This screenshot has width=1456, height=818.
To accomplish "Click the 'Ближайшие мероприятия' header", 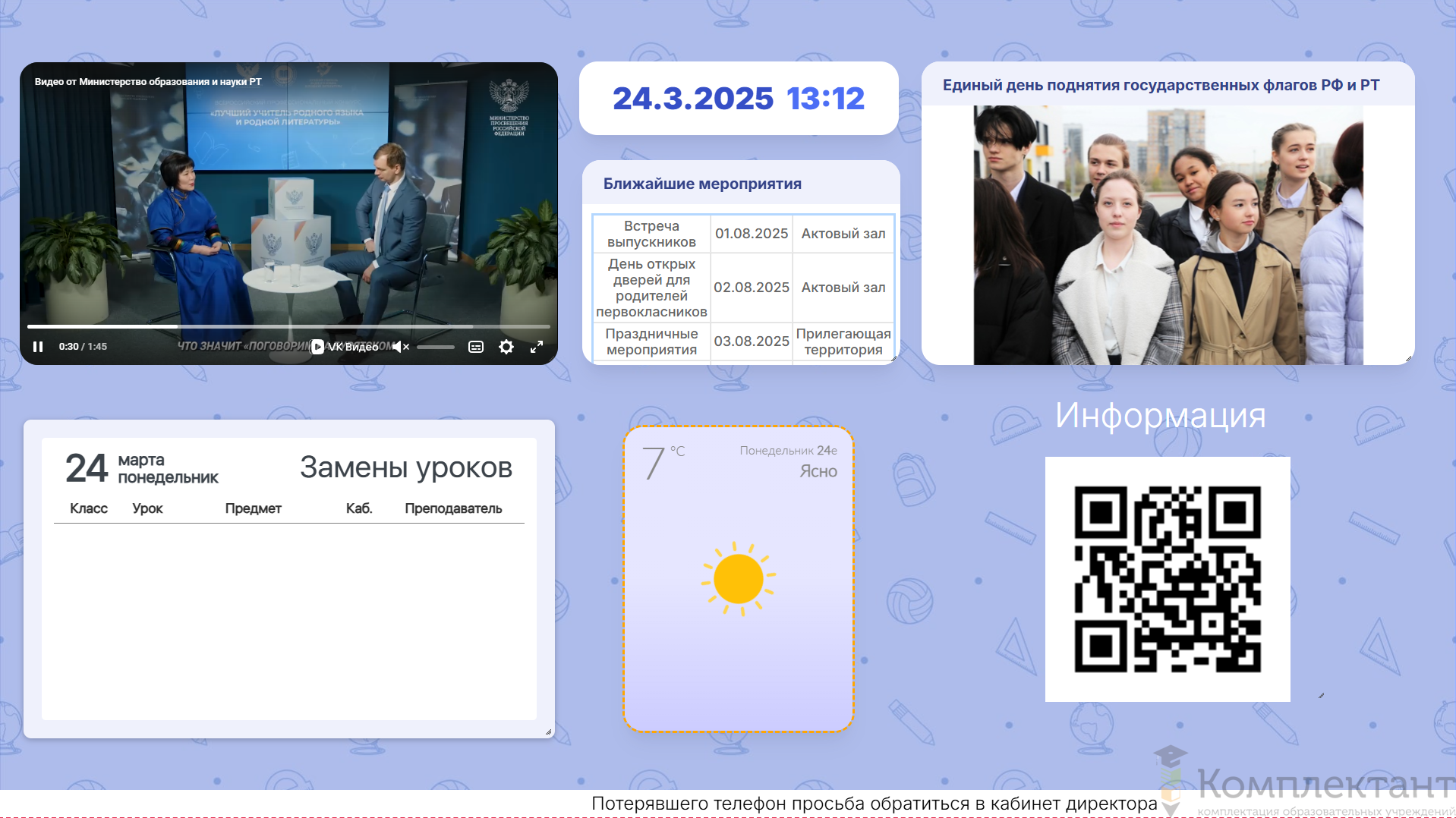I will tap(702, 184).
